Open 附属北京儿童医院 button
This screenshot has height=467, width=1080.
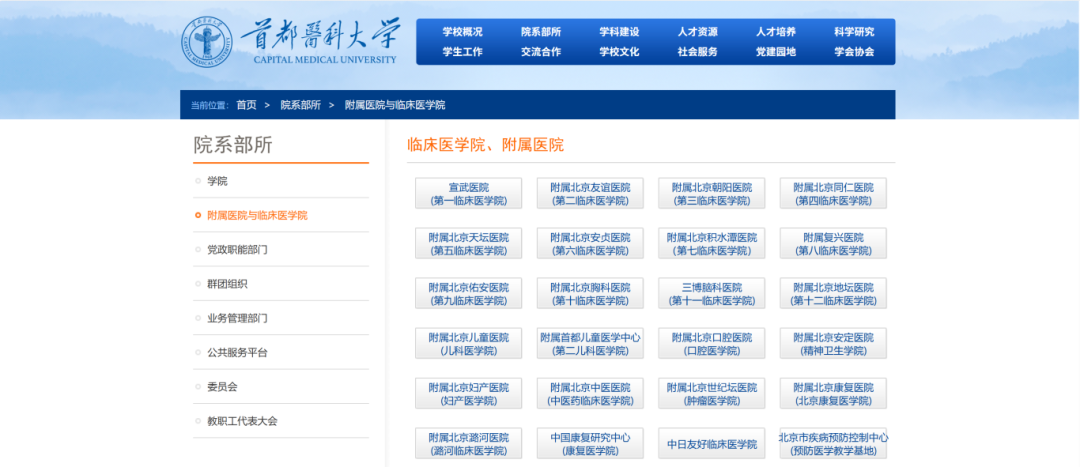click(x=468, y=344)
